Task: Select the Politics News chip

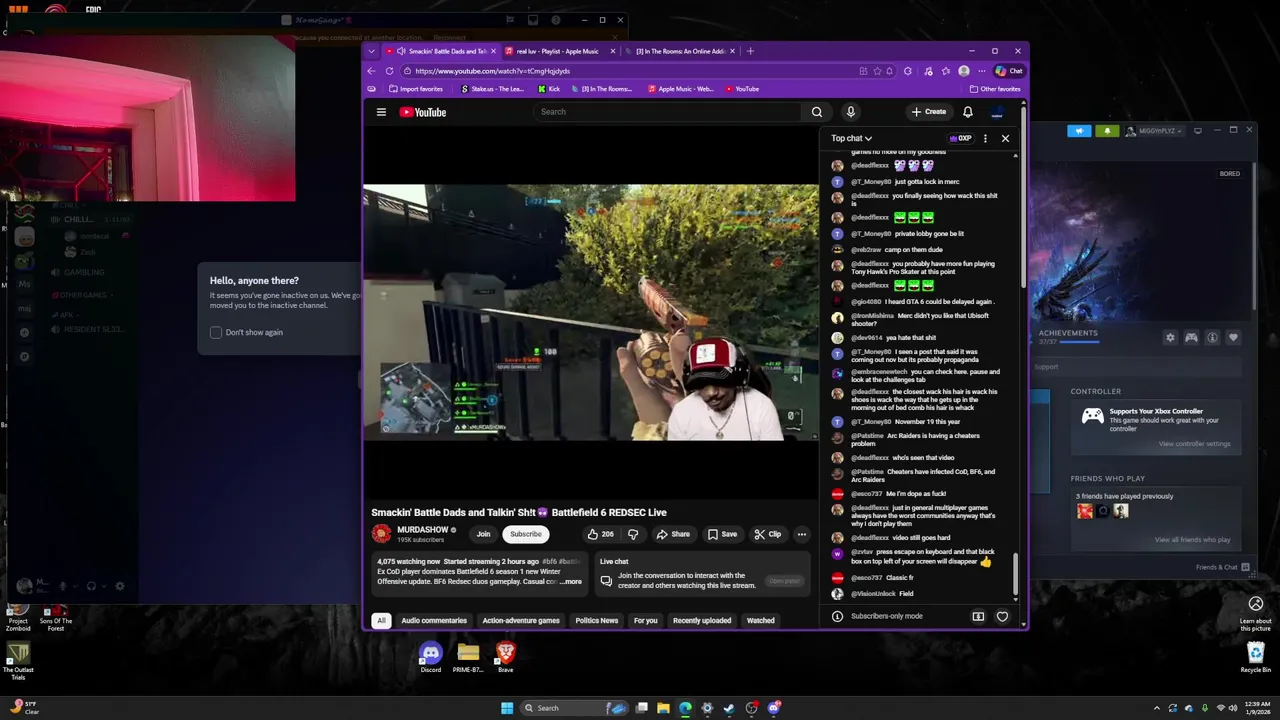Action: [x=596, y=621]
